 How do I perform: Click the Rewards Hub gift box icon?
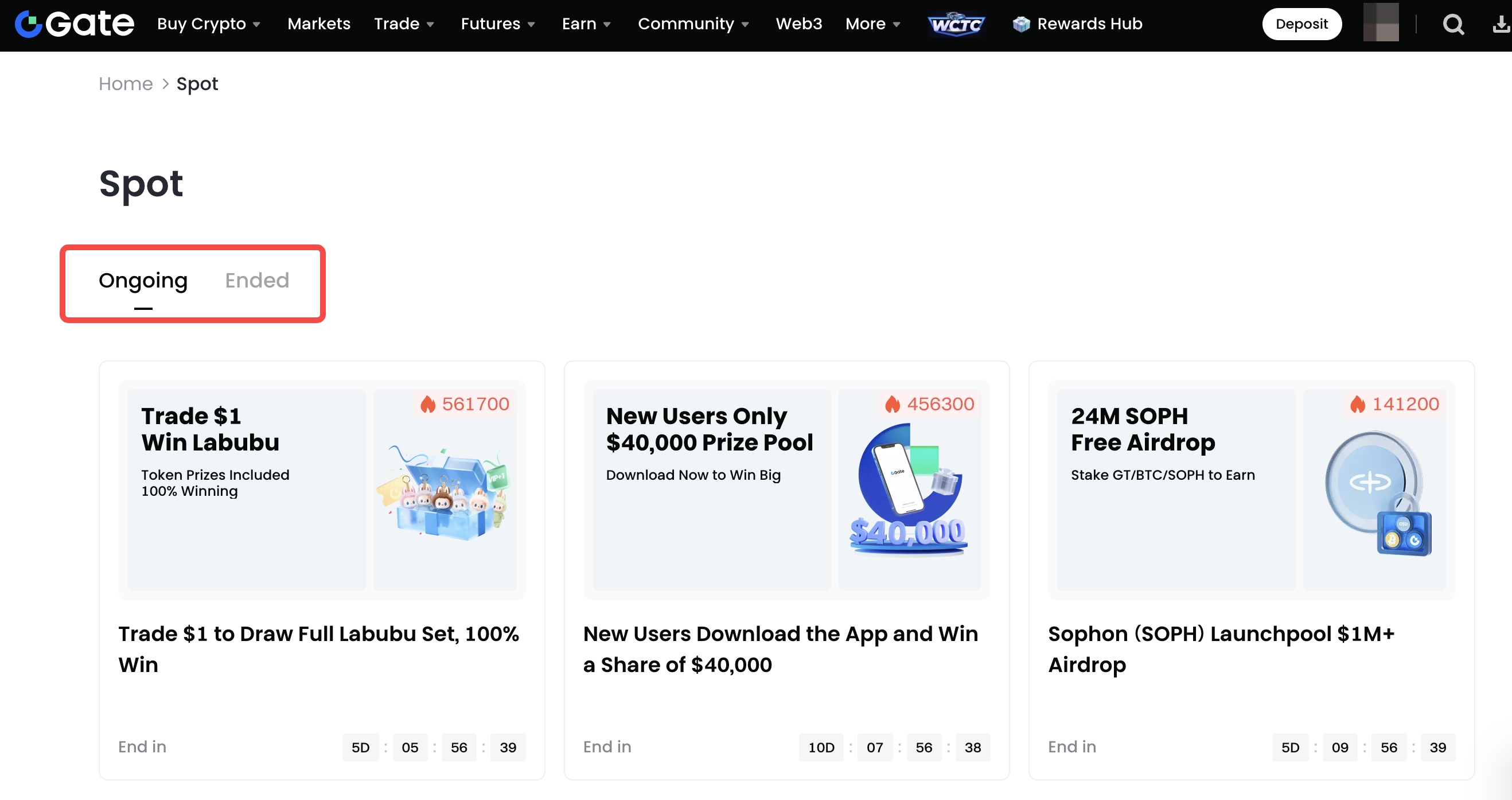1022,24
